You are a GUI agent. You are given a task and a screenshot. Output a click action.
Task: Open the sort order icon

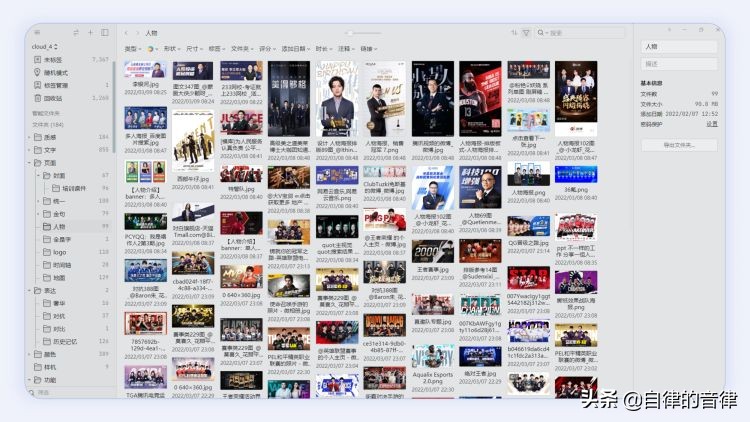[514, 33]
